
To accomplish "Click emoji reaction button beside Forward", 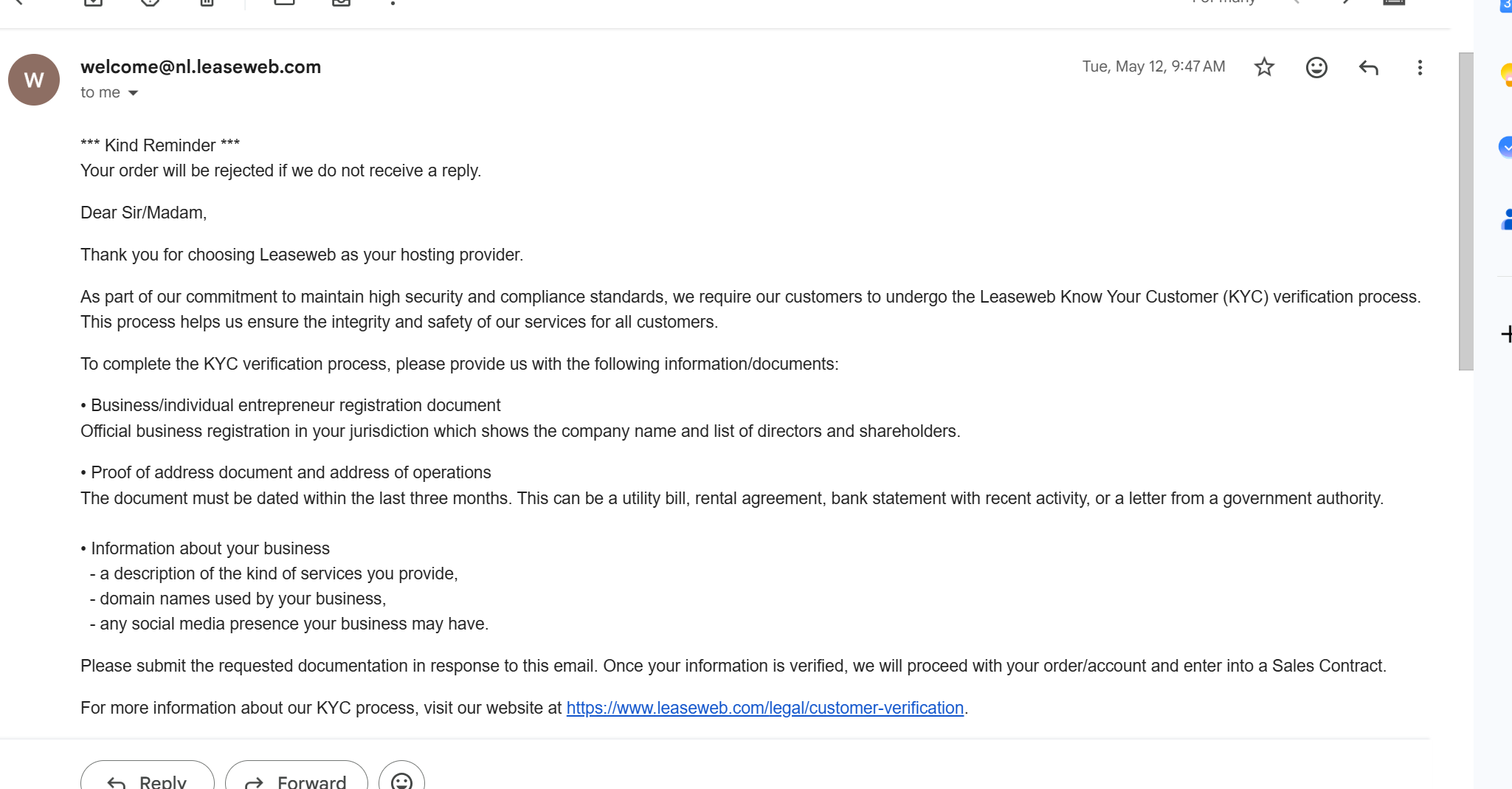I will click(x=401, y=778).
